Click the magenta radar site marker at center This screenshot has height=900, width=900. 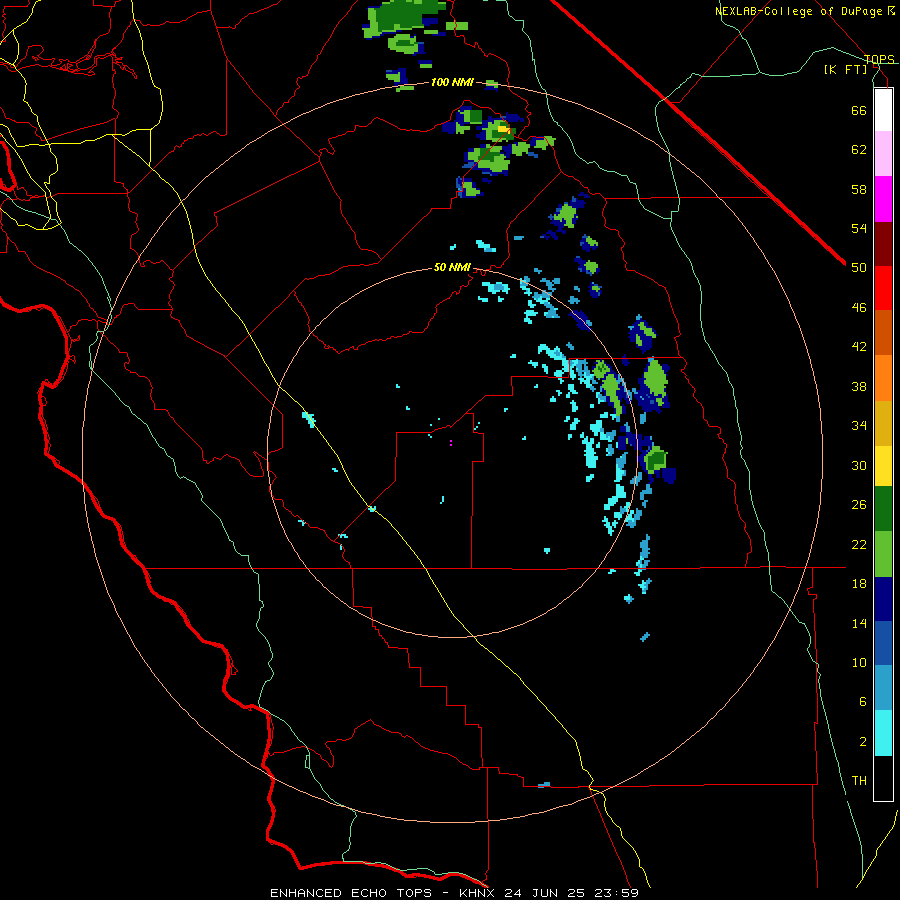point(451,443)
